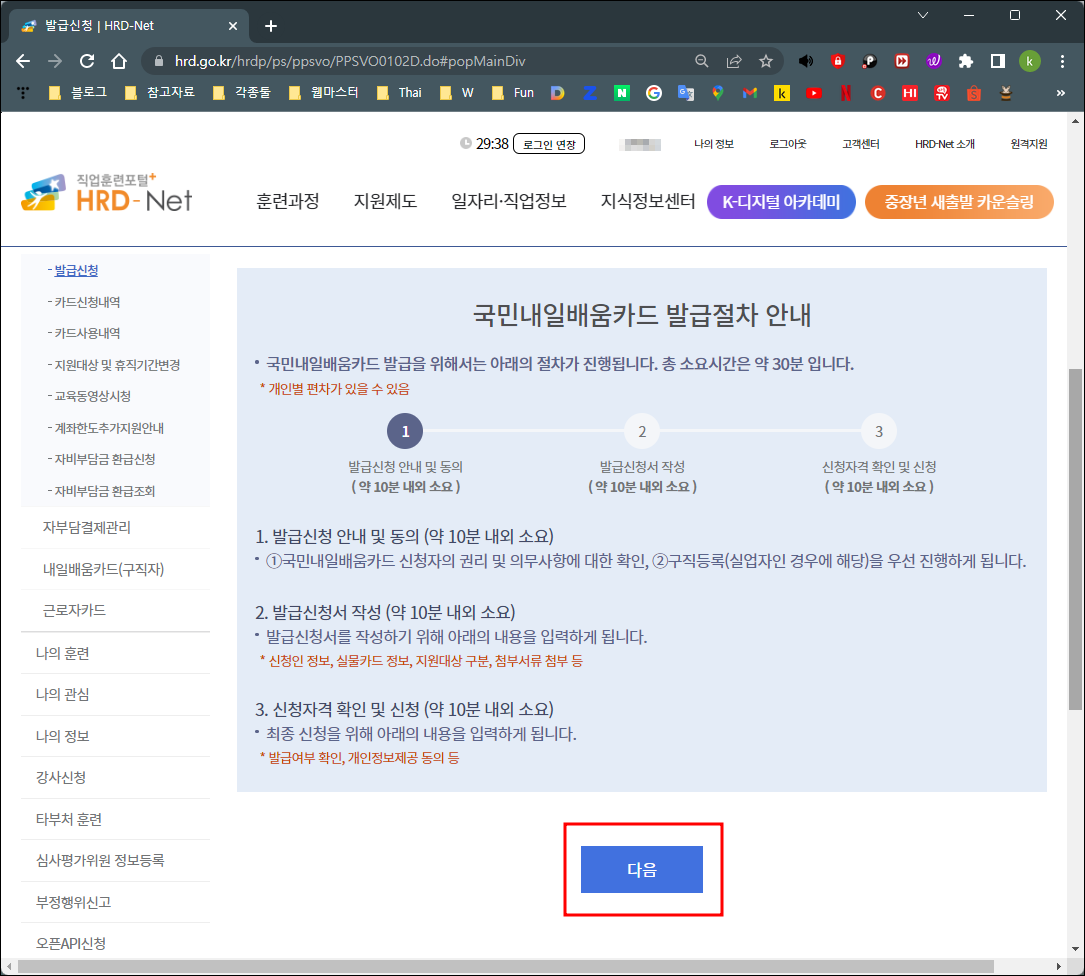Click 로그아웃 to log out

tap(787, 144)
